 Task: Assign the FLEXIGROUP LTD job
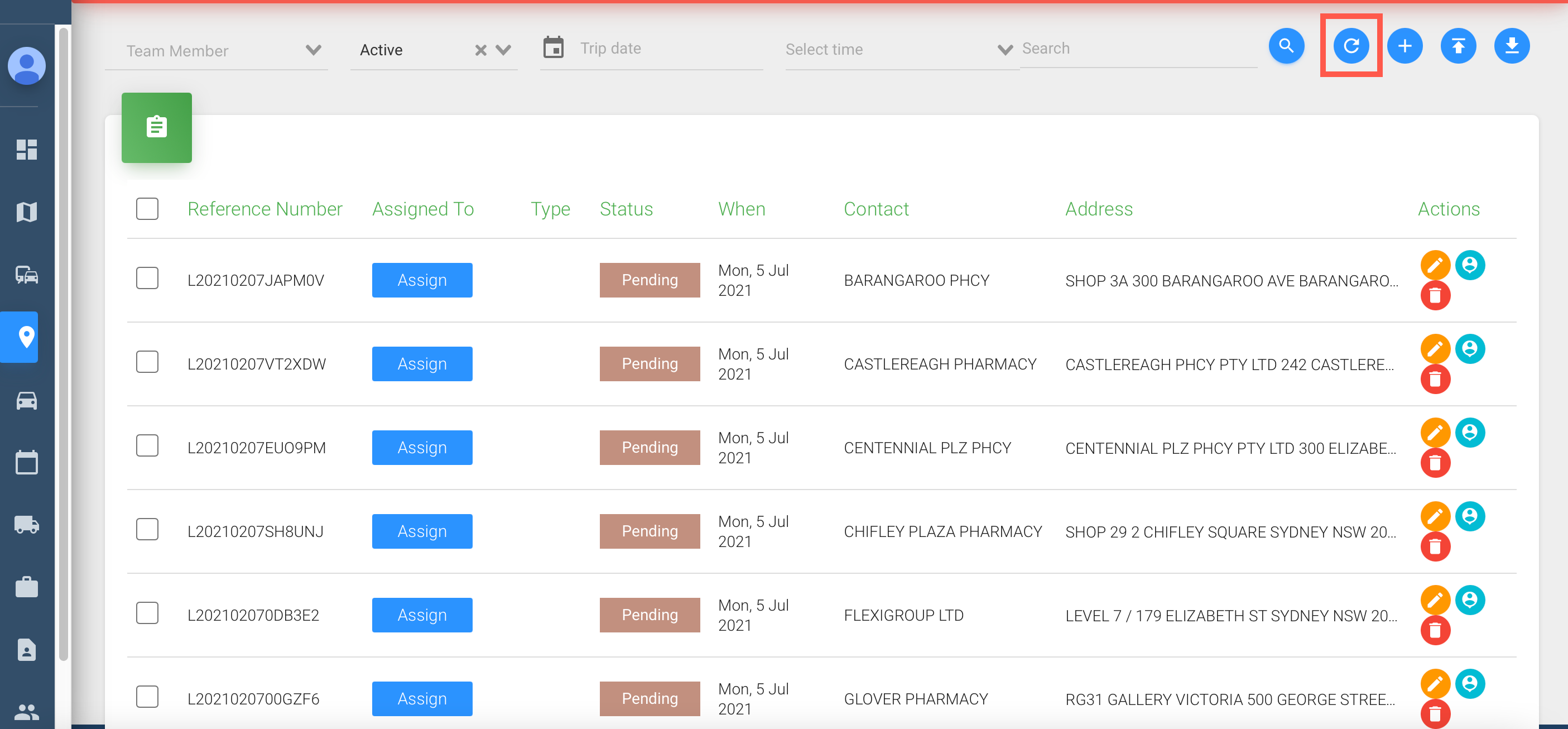422,615
